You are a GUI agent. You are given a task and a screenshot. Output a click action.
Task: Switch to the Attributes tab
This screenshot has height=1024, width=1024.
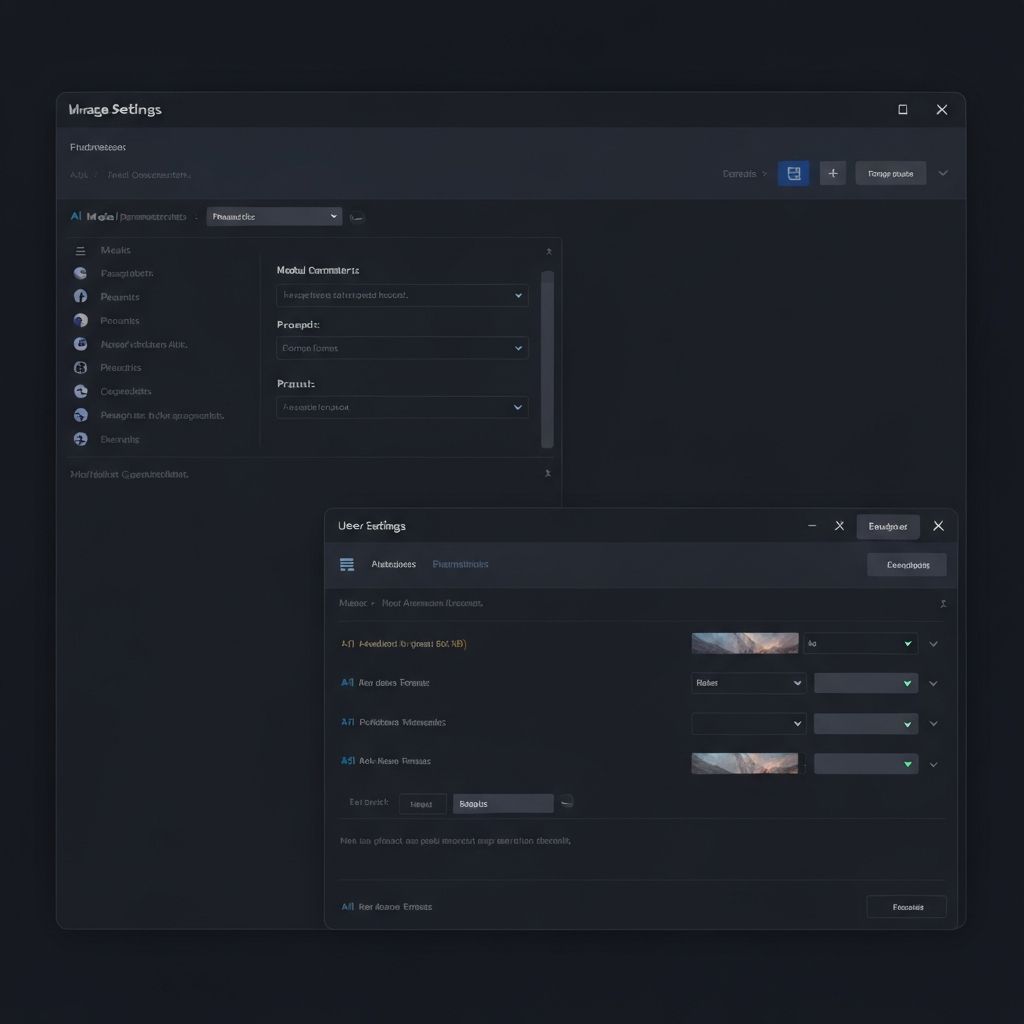point(393,563)
